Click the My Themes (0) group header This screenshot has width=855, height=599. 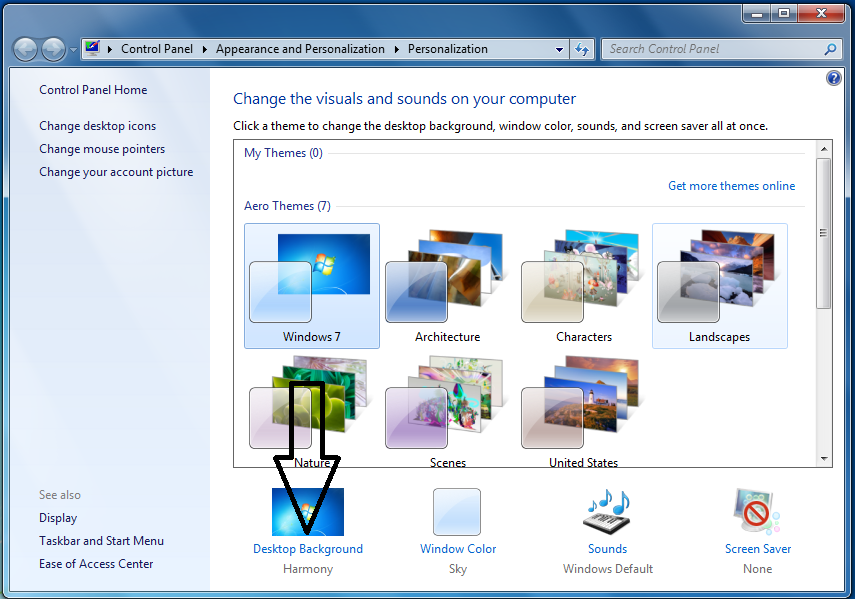pyautogui.click(x=284, y=153)
